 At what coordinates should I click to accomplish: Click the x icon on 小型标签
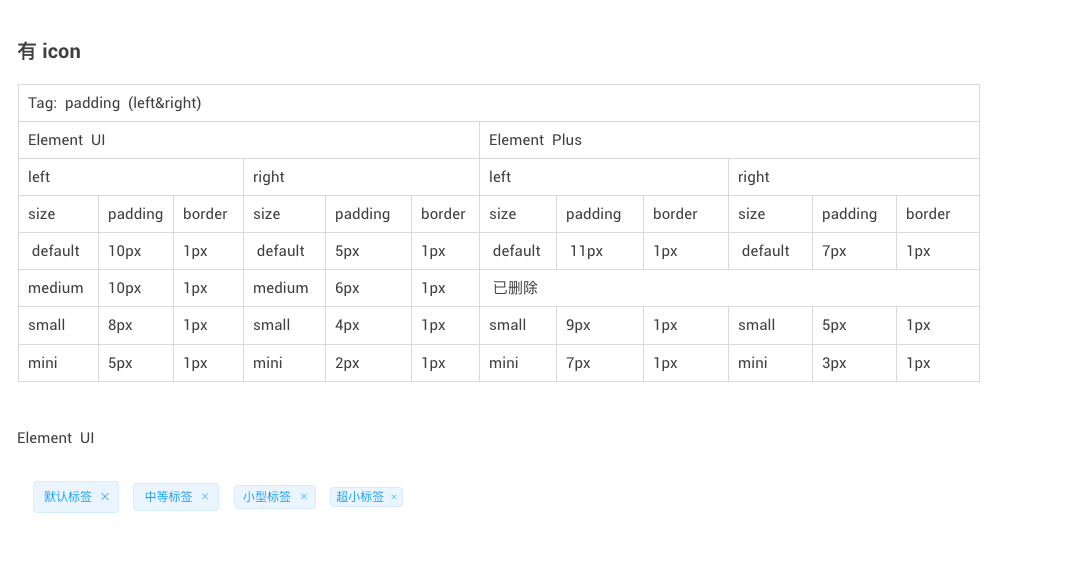304,497
